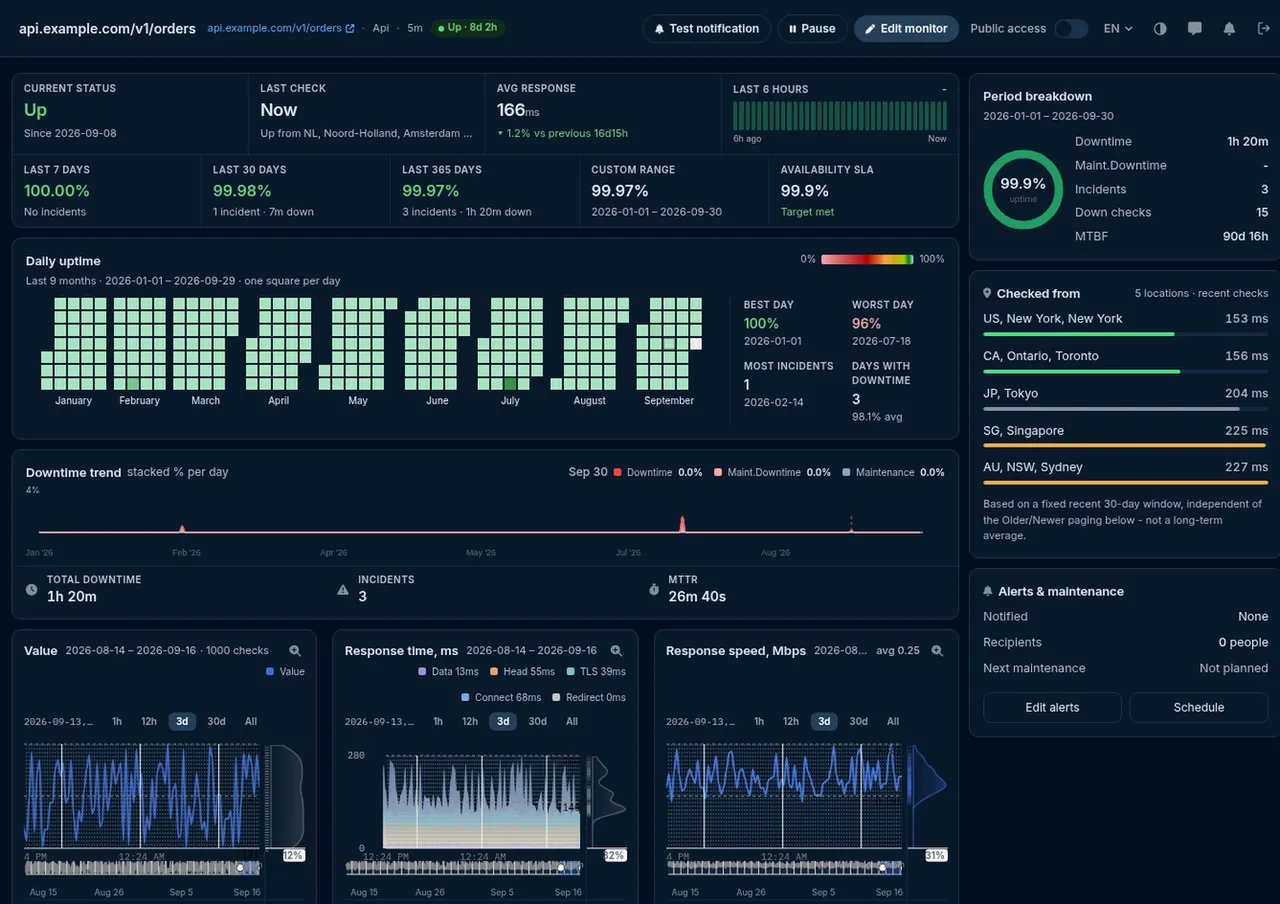The height and width of the screenshot is (904, 1280).
Task: Click the location pin icon in Checked from
Action: (988, 294)
